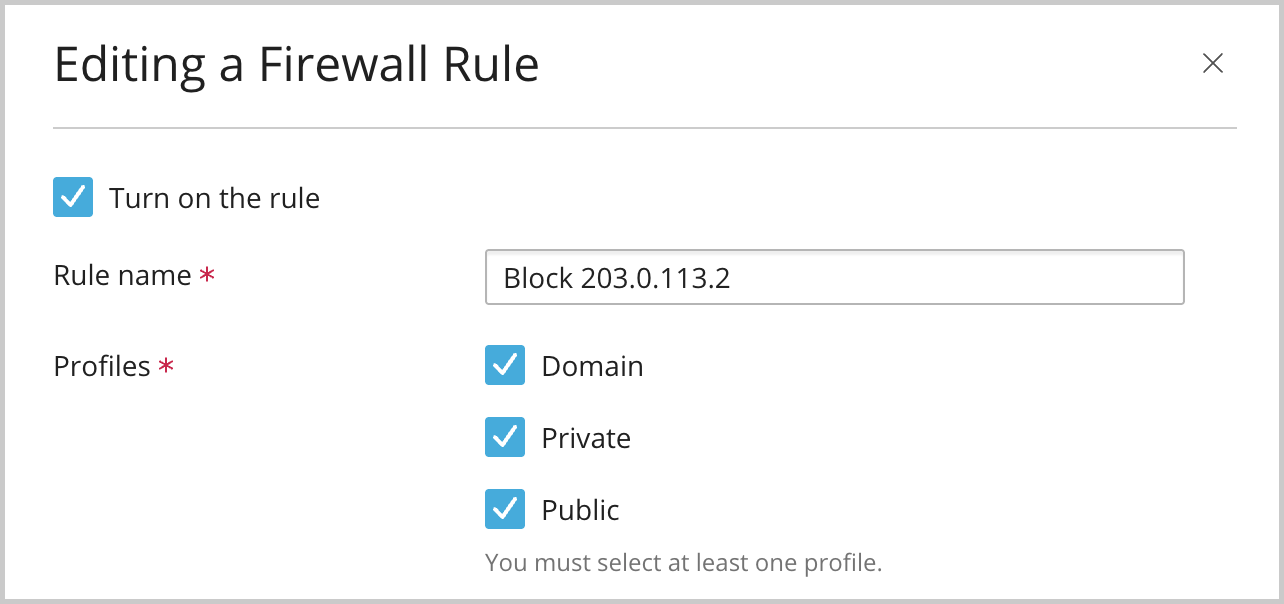Click the blue checkmark beside Domain
The height and width of the screenshot is (604, 1284).
(505, 365)
